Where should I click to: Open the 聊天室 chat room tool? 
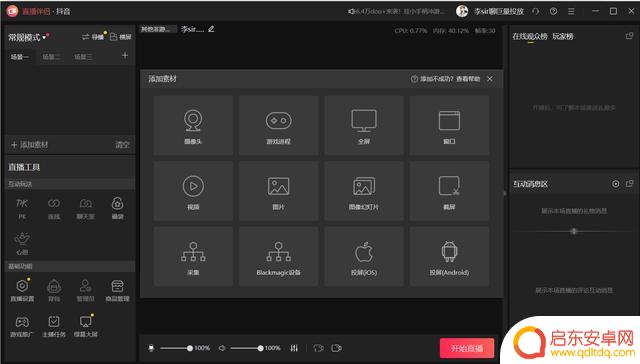tap(86, 209)
